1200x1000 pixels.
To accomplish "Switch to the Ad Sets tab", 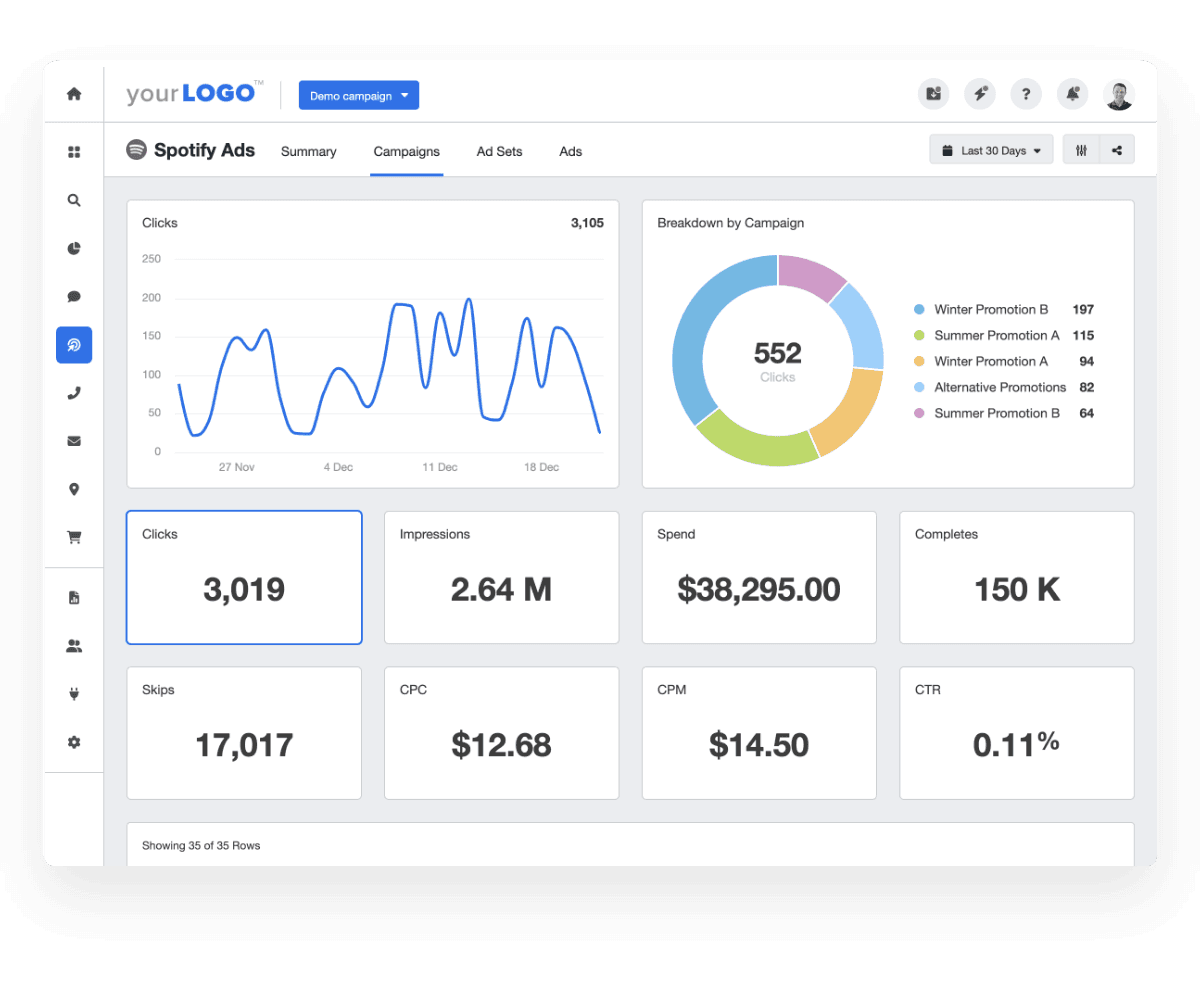I will pos(499,151).
